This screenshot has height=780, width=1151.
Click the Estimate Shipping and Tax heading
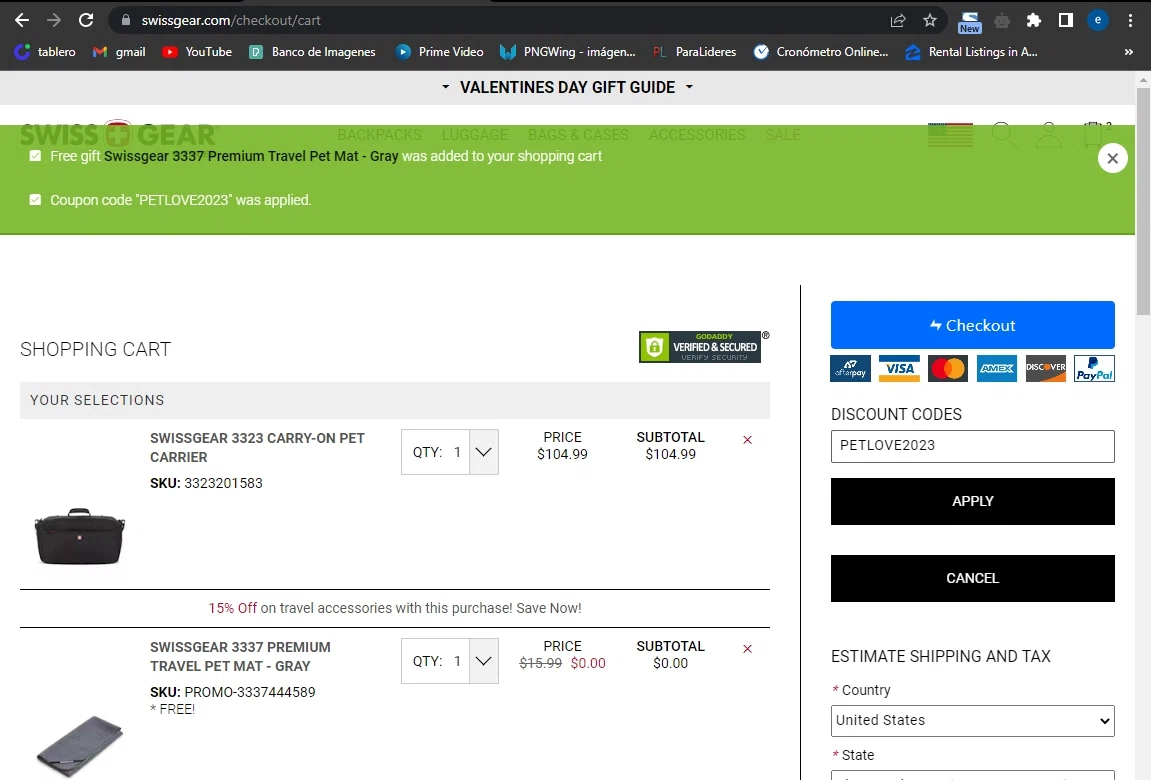pyautogui.click(x=940, y=657)
